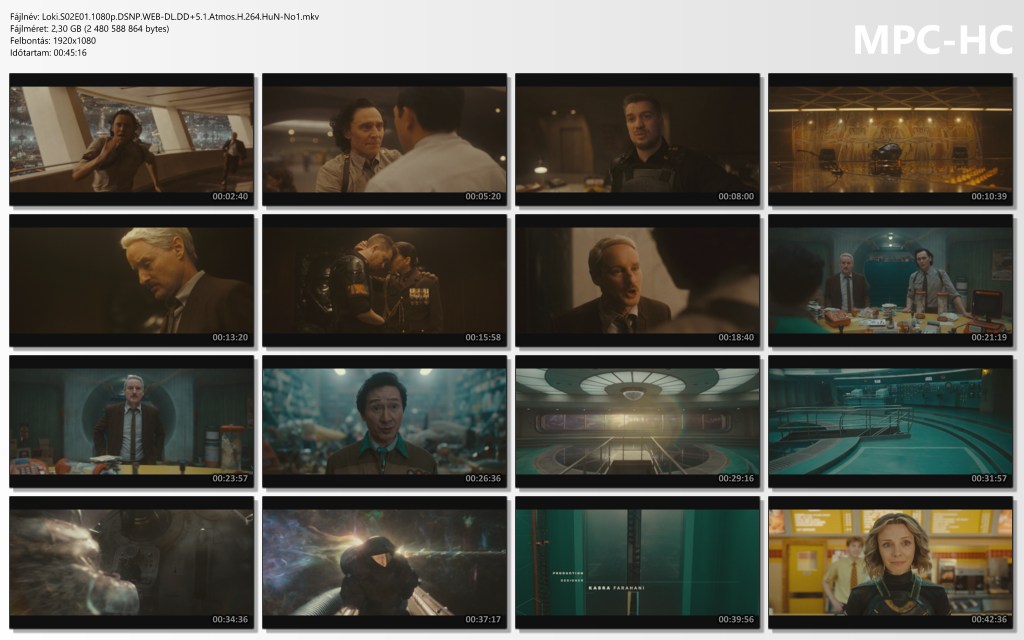Select the thumbnail at 00:23:57

[131, 421]
